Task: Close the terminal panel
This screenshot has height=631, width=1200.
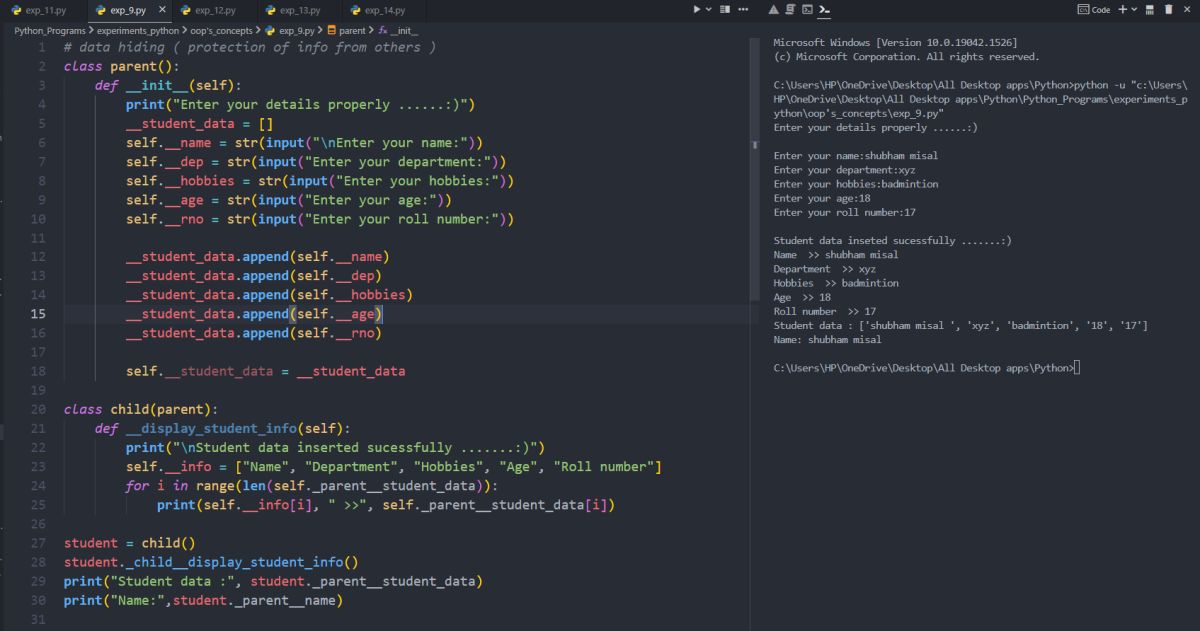Action: (x=1186, y=9)
